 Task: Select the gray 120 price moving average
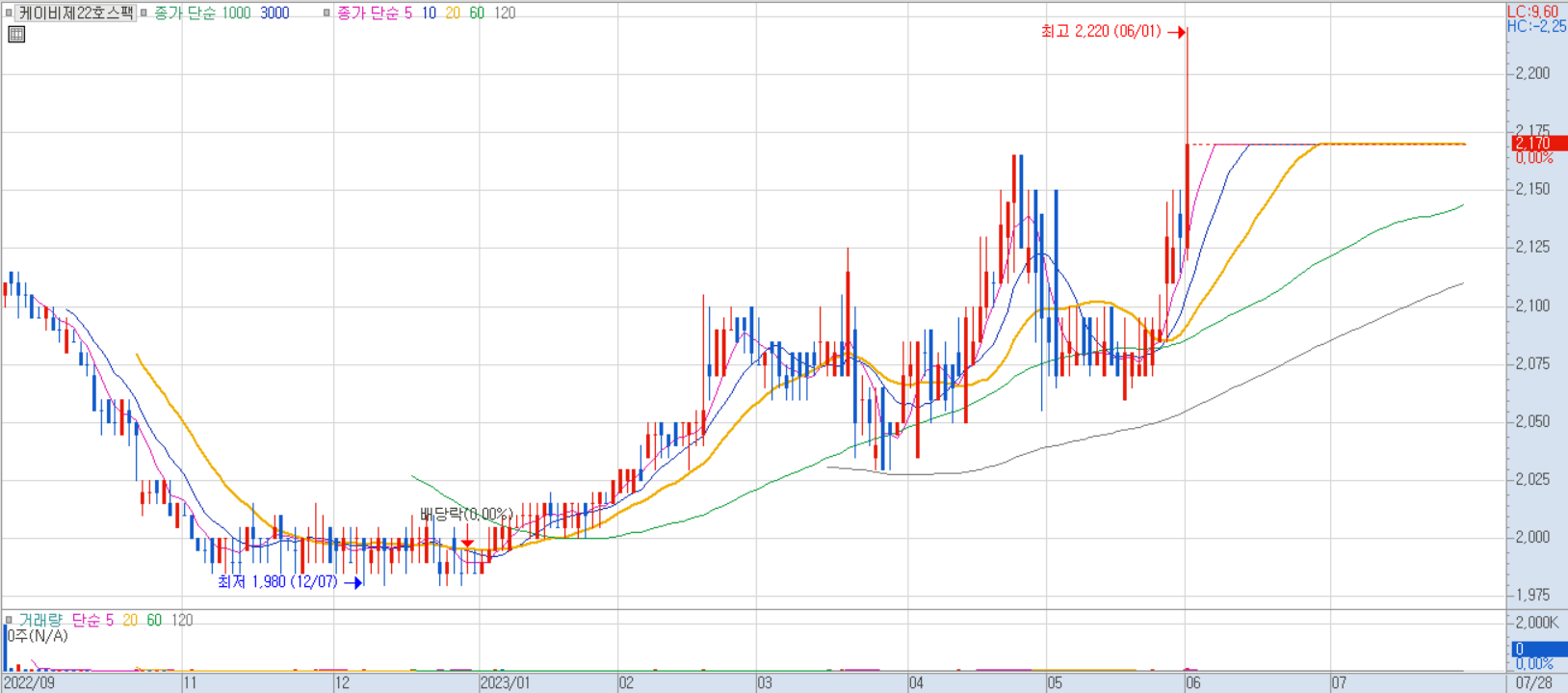point(505,13)
